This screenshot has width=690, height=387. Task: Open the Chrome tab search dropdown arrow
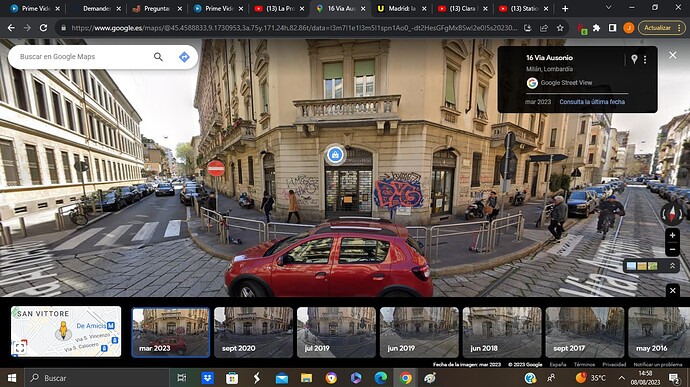tap(608, 8)
